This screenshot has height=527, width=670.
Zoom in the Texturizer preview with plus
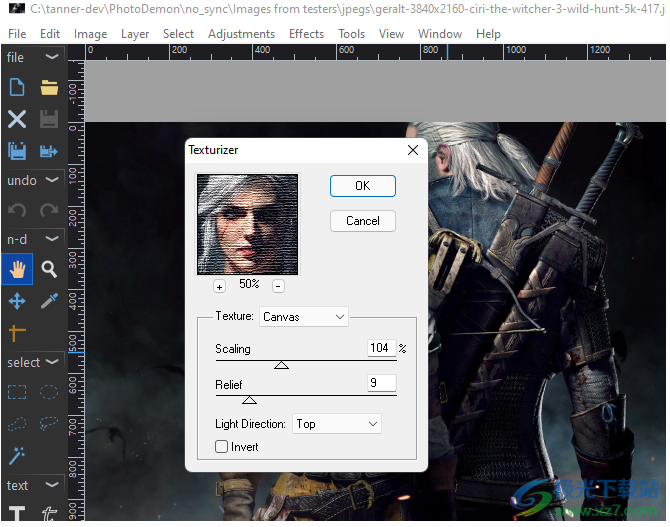[x=219, y=287]
